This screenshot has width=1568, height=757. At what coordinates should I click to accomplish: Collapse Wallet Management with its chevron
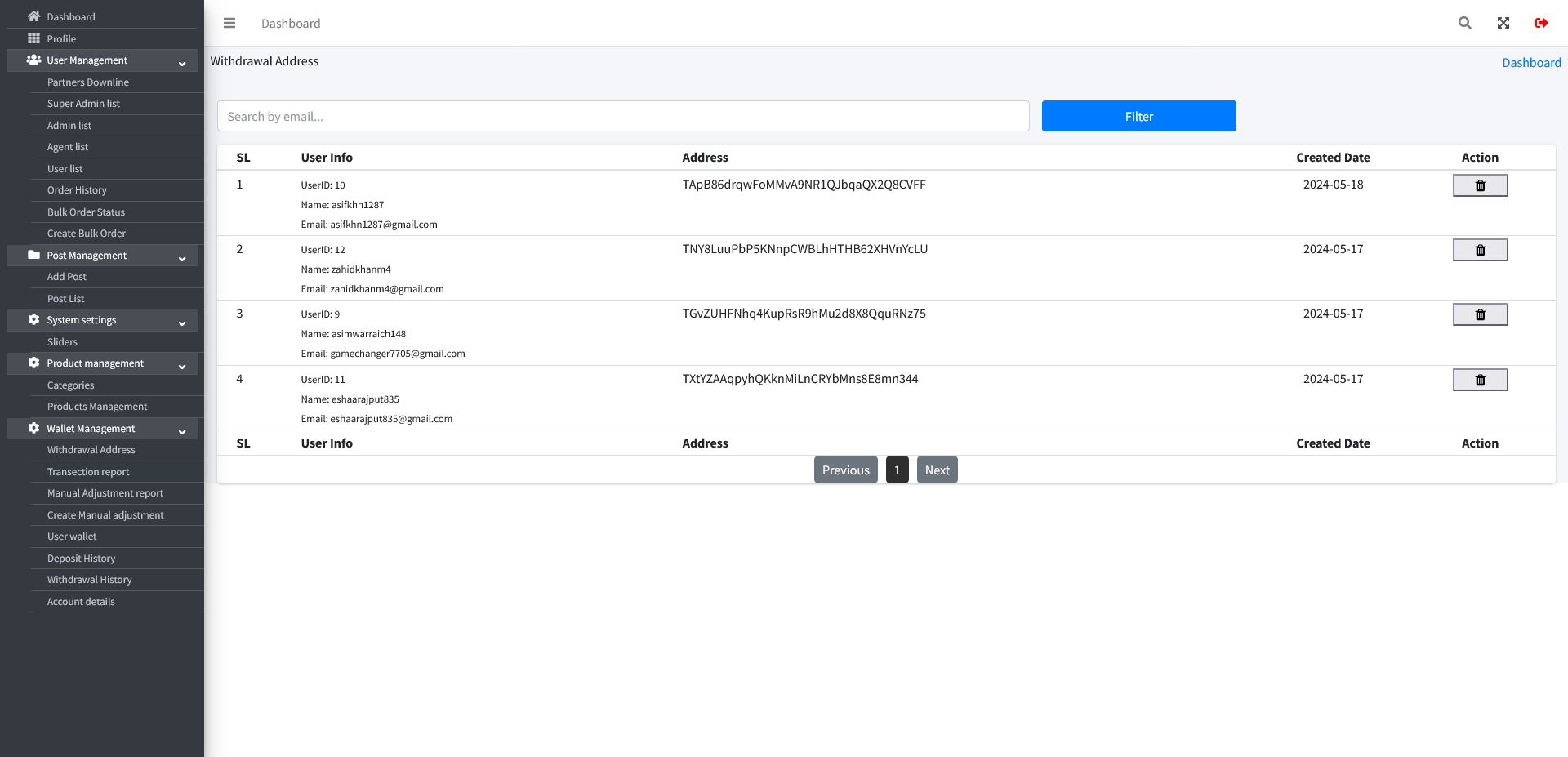(x=182, y=431)
